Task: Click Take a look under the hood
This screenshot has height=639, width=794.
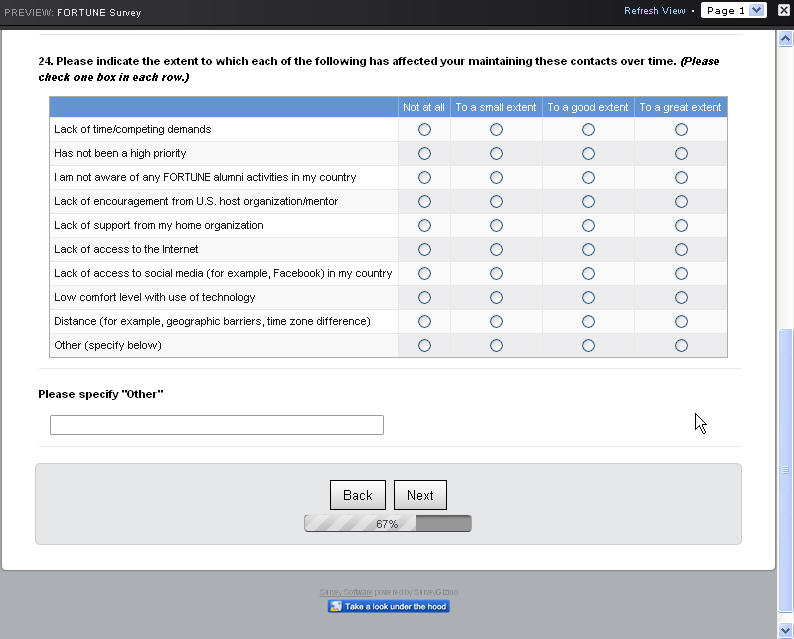Action: (x=388, y=606)
